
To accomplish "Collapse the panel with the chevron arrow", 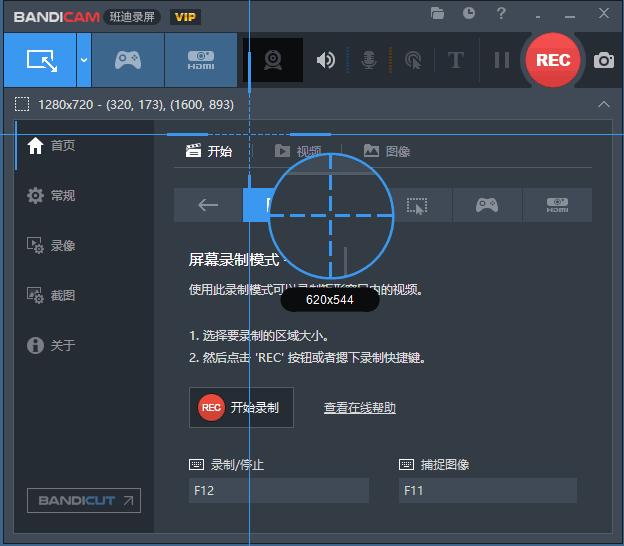I will (603, 104).
